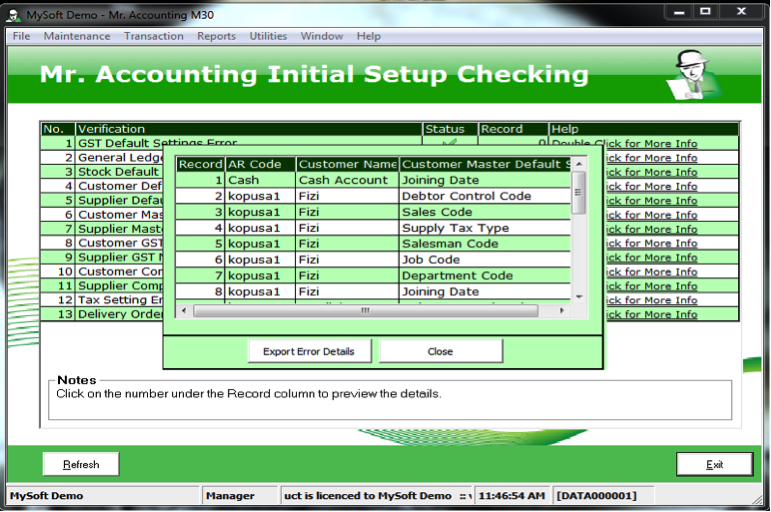Screen dimensions: 771x512
Task: Click the AR Code column header
Action: click(x=261, y=164)
